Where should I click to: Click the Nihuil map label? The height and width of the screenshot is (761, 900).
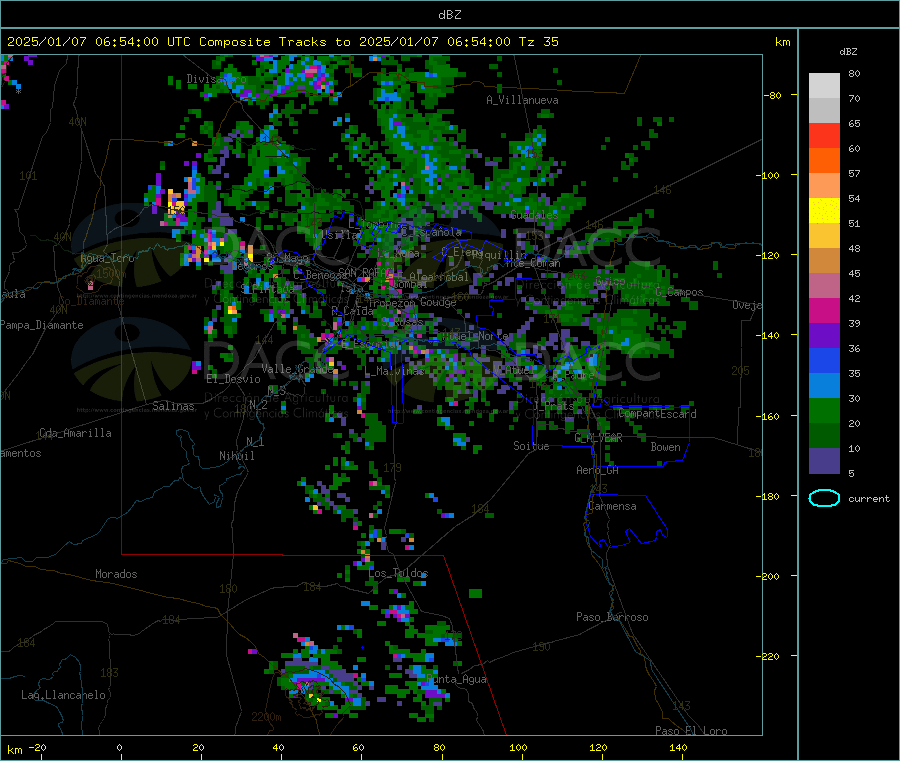point(236,456)
